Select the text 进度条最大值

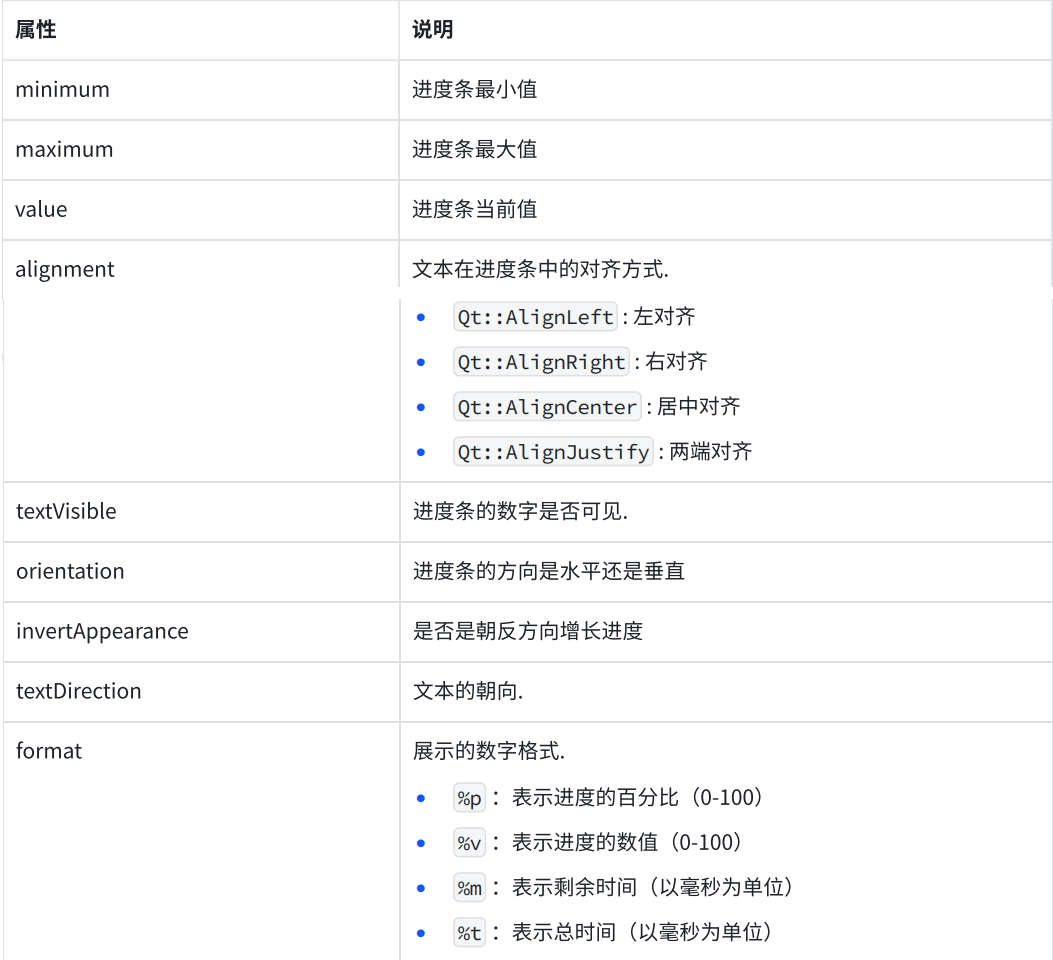tap(474, 149)
